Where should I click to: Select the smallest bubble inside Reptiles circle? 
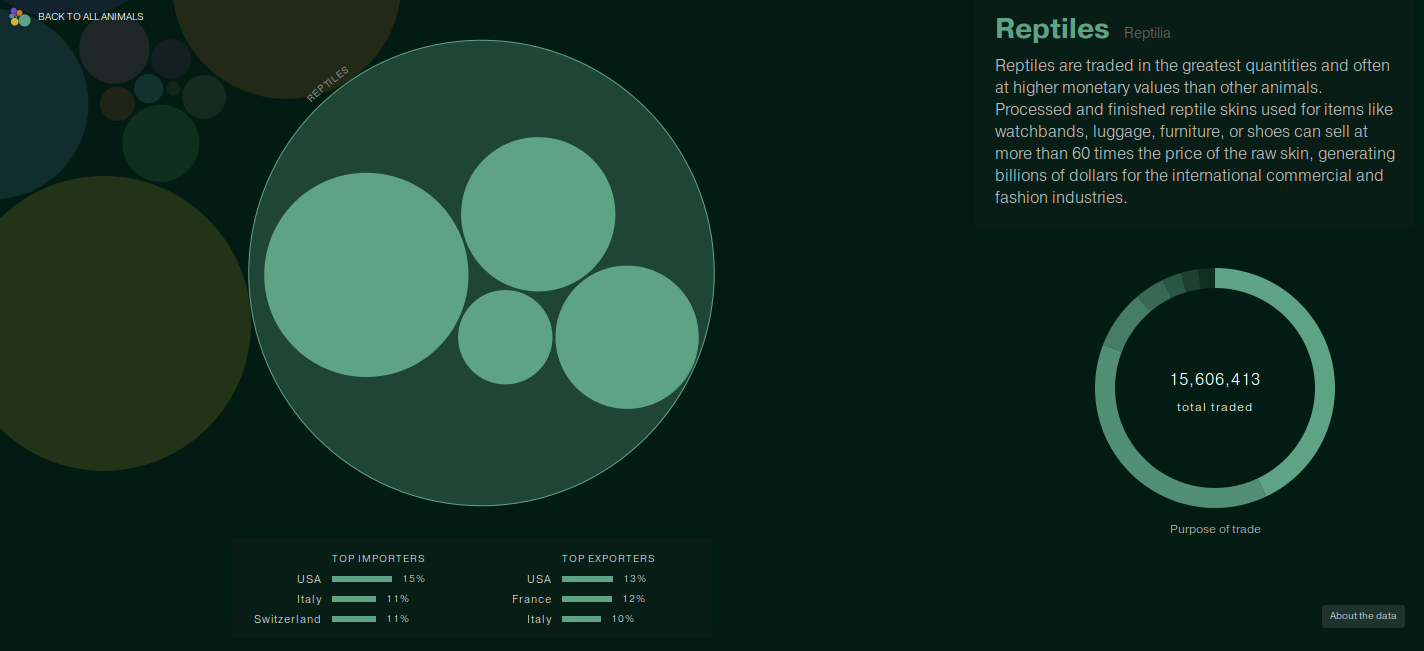(505, 337)
